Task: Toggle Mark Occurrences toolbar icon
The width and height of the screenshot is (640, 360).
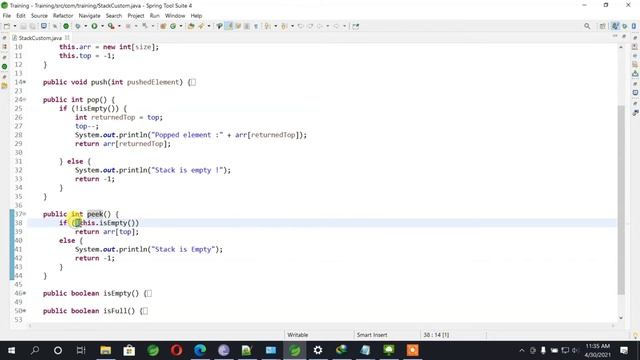Action: (x=229, y=26)
